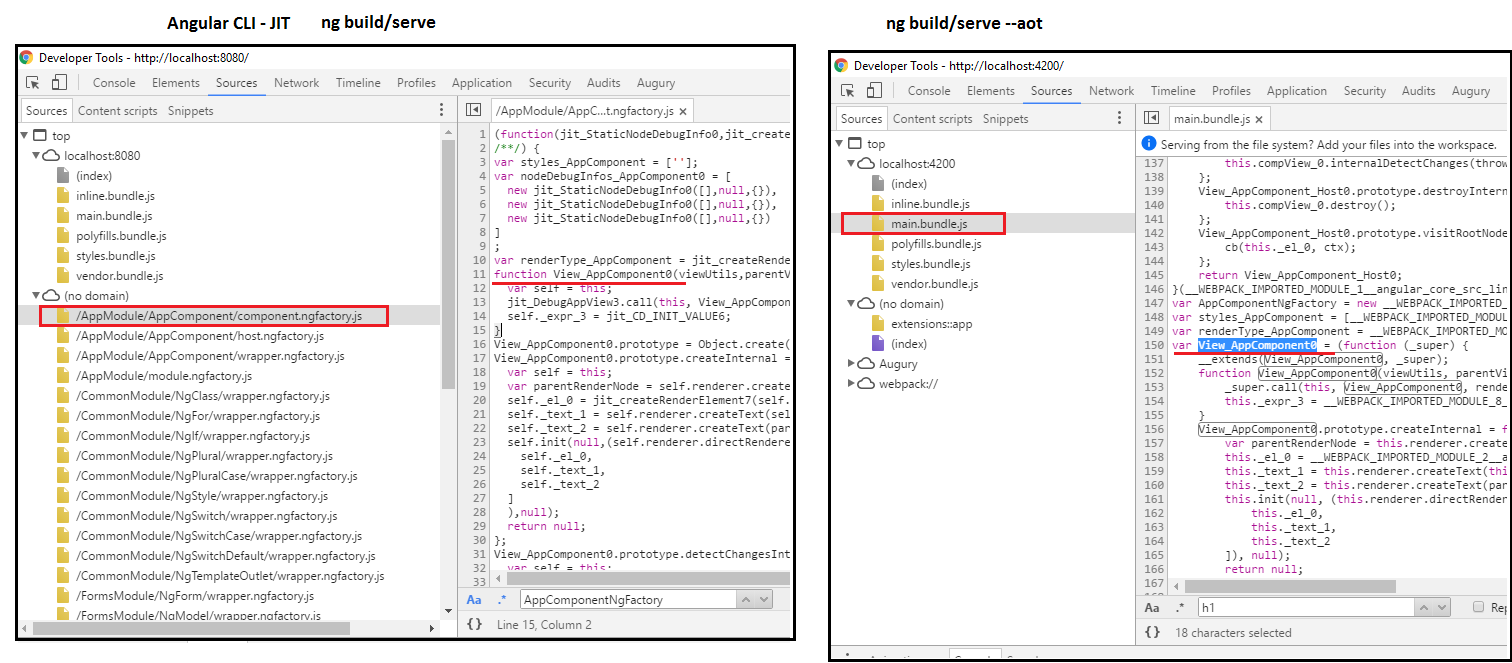Screen dimensions: 1512x663
Task: Hide navigator pane icon in right DevTools window
Action: (x=1152, y=119)
